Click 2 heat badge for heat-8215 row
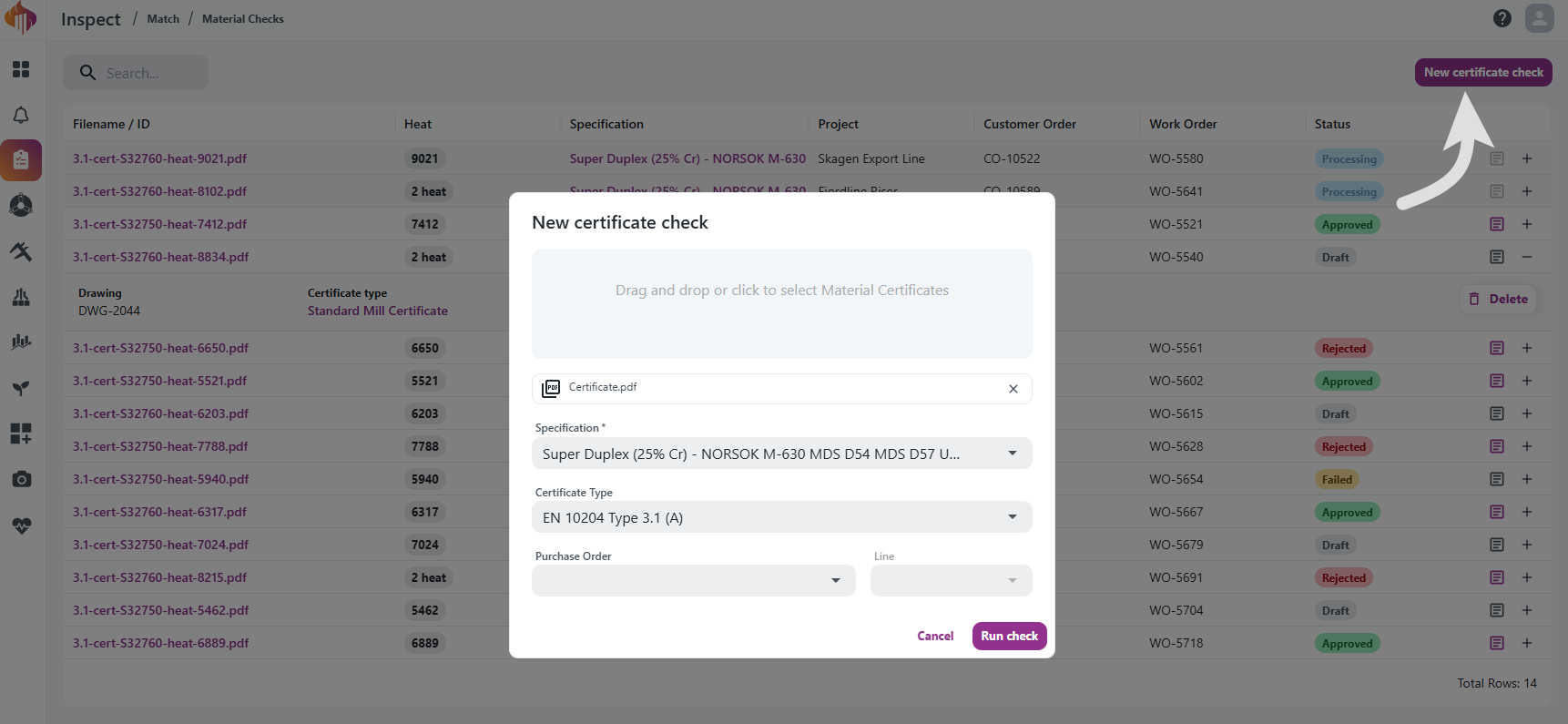 pyautogui.click(x=428, y=577)
